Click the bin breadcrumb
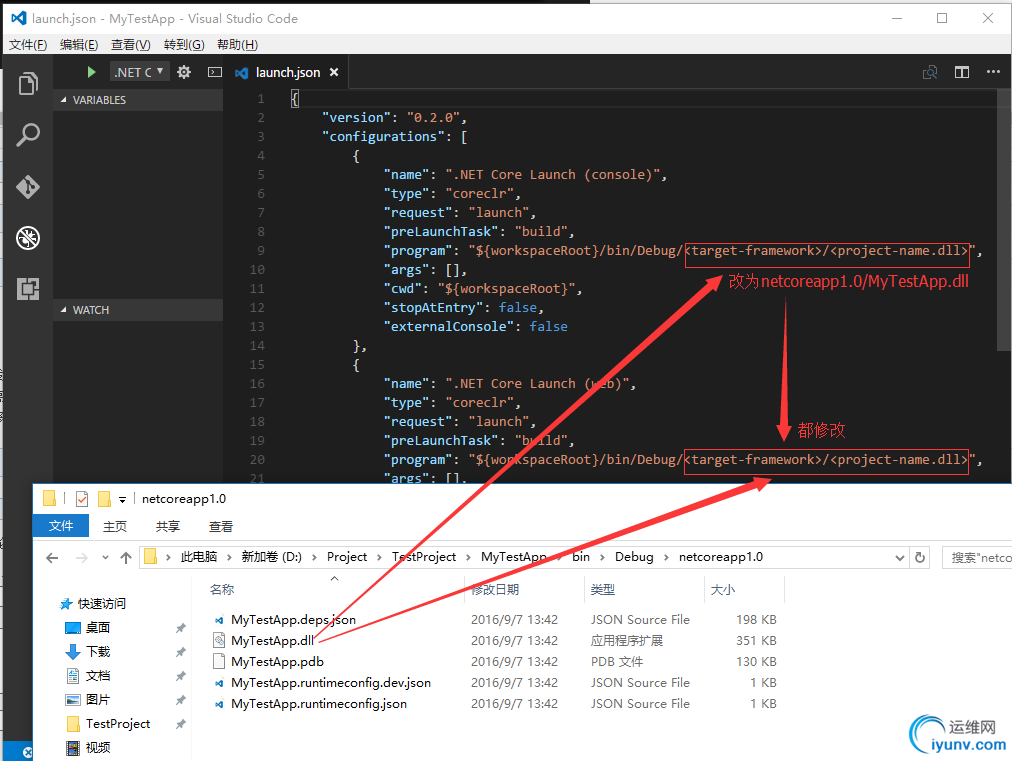Image resolution: width=1012 pixels, height=761 pixels. click(581, 557)
